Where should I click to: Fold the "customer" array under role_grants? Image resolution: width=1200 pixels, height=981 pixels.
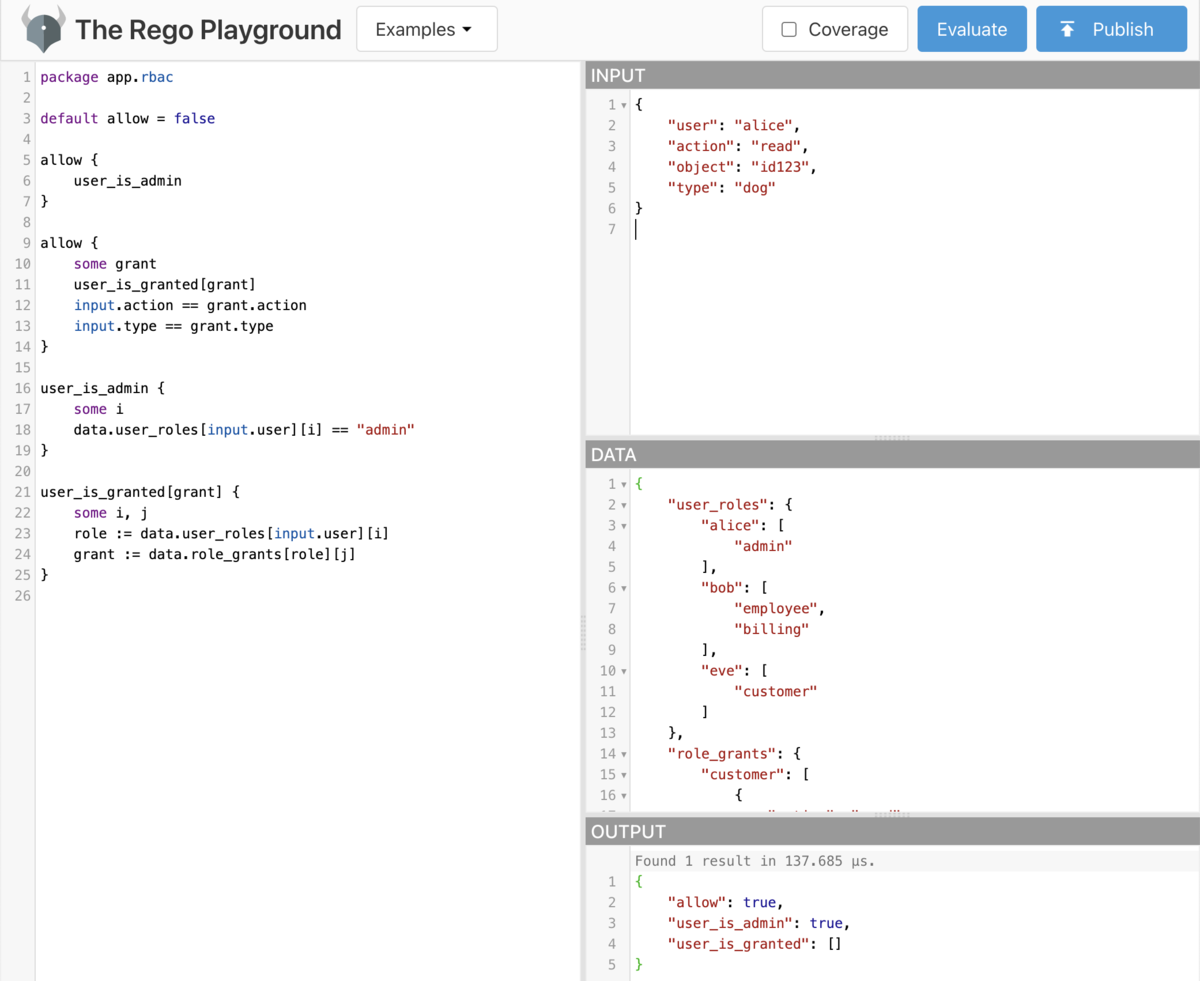tap(624, 775)
